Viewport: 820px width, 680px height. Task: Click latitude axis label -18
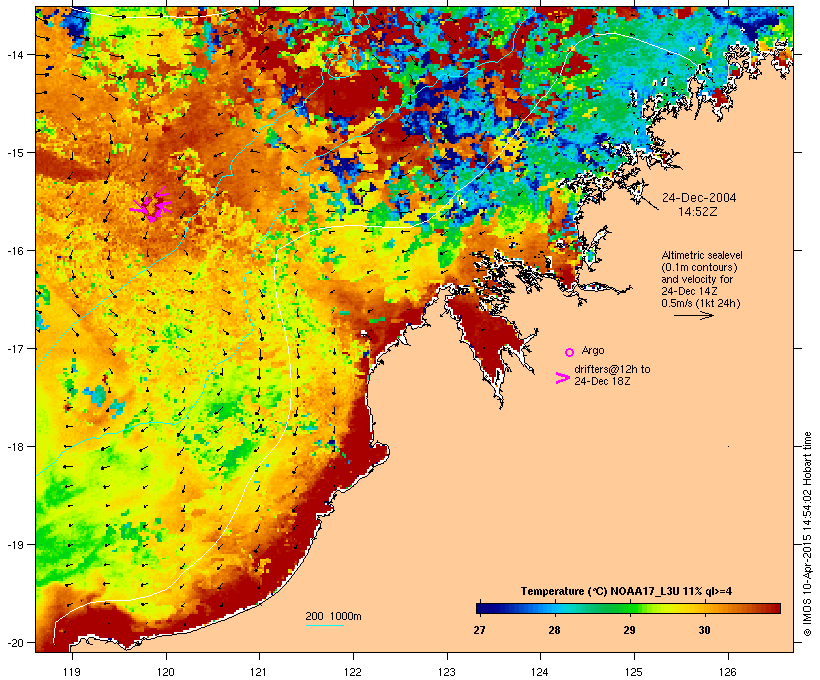click(x=14, y=446)
